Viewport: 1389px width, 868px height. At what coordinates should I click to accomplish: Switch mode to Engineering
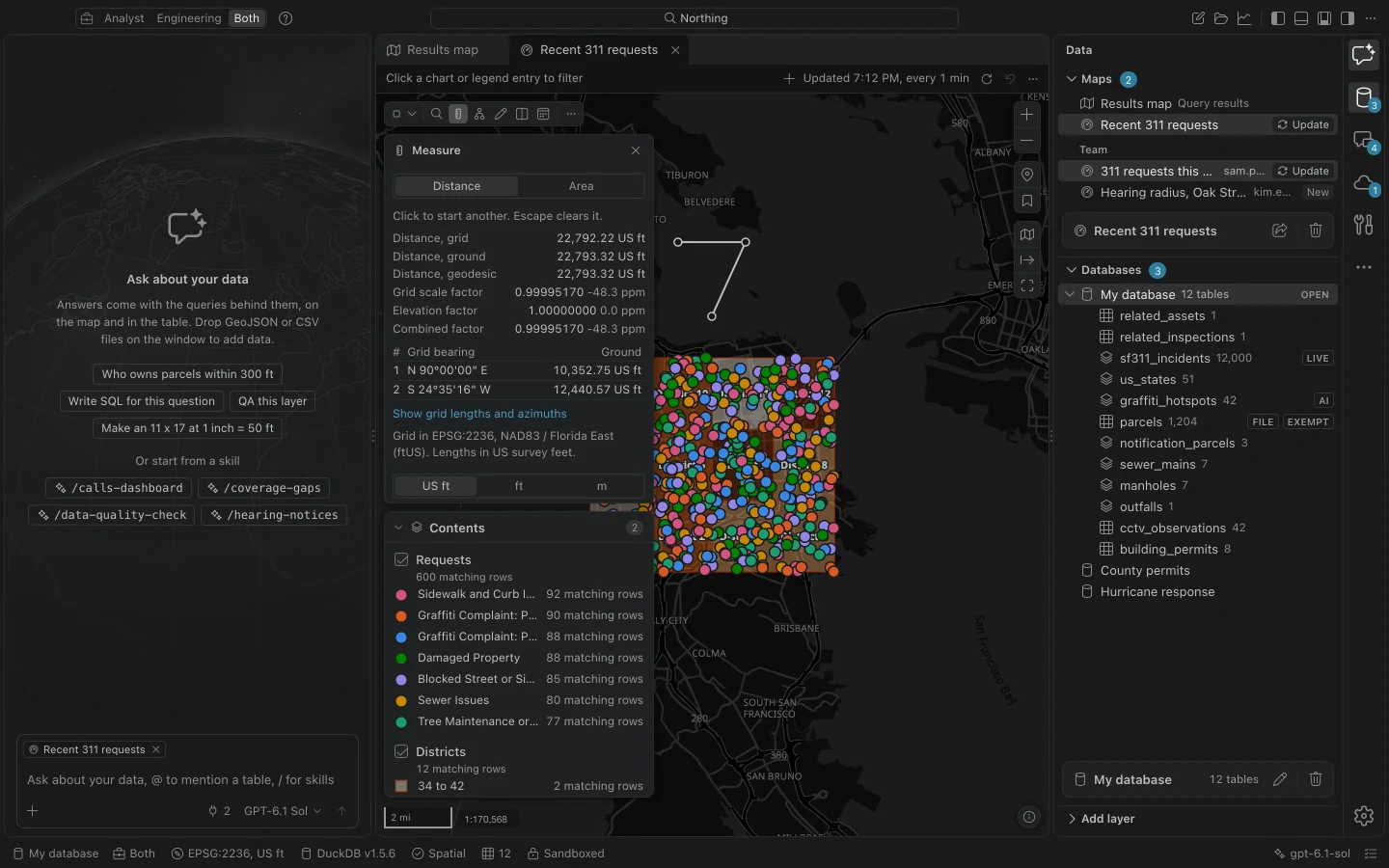tap(189, 18)
